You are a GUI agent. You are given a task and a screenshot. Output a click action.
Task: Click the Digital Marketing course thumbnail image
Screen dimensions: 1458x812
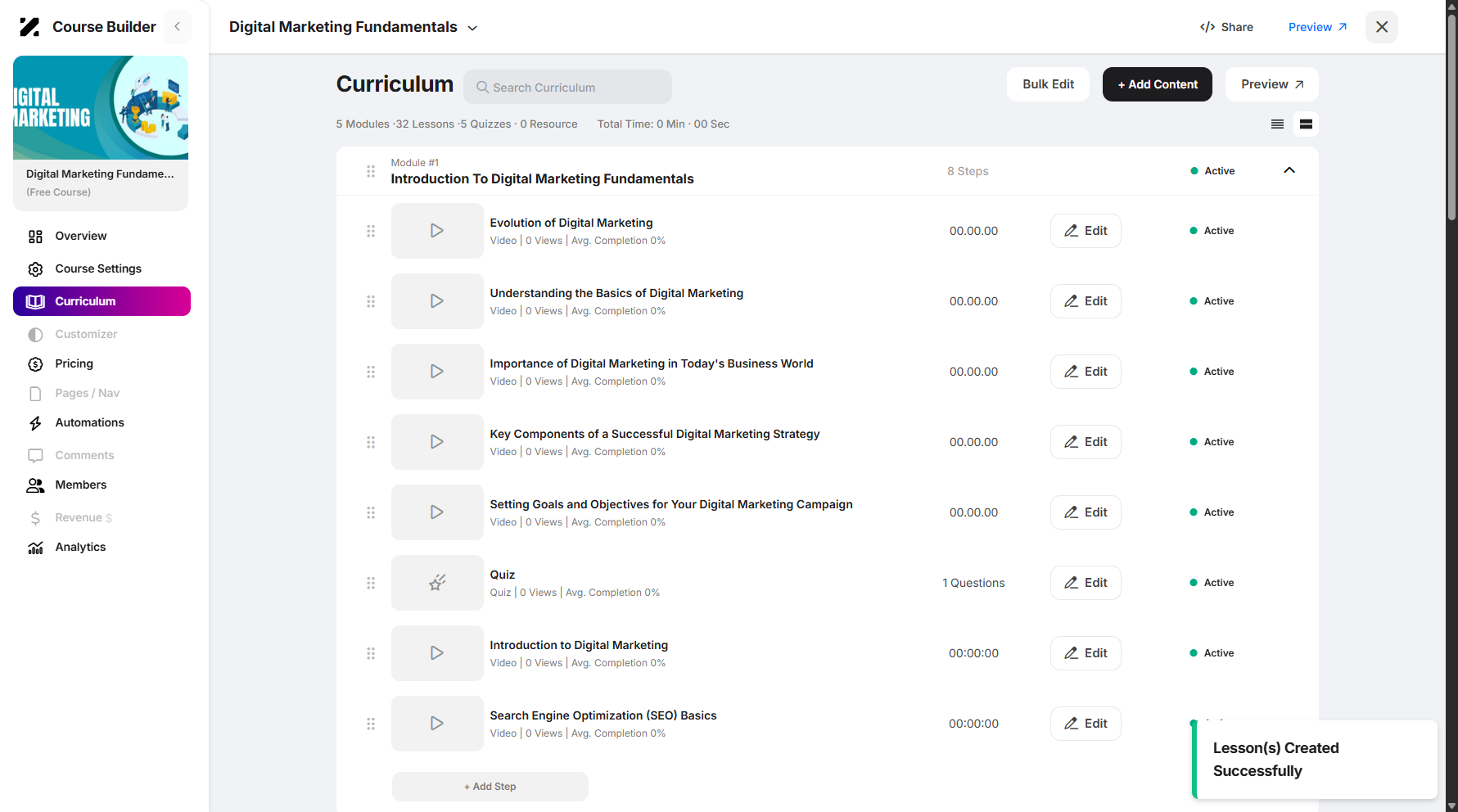(101, 107)
